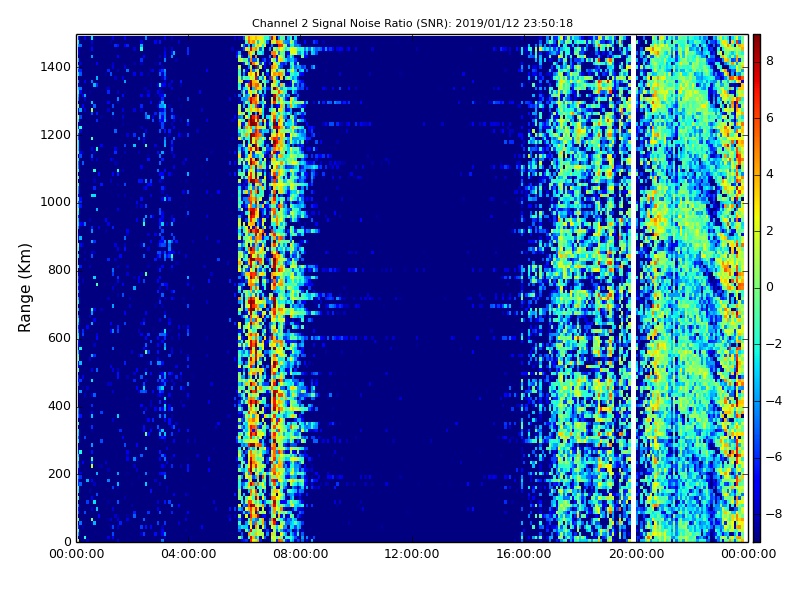Click the colorbar value −2 label

pyautogui.click(x=773, y=344)
